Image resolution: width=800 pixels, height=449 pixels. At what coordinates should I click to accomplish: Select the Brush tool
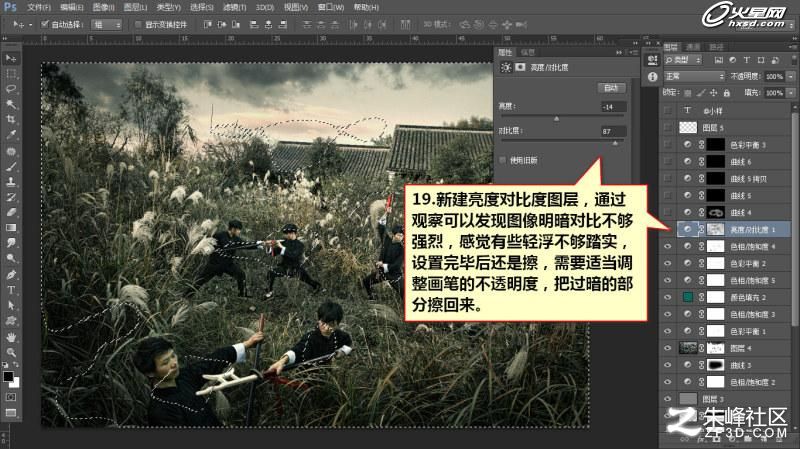(11, 167)
